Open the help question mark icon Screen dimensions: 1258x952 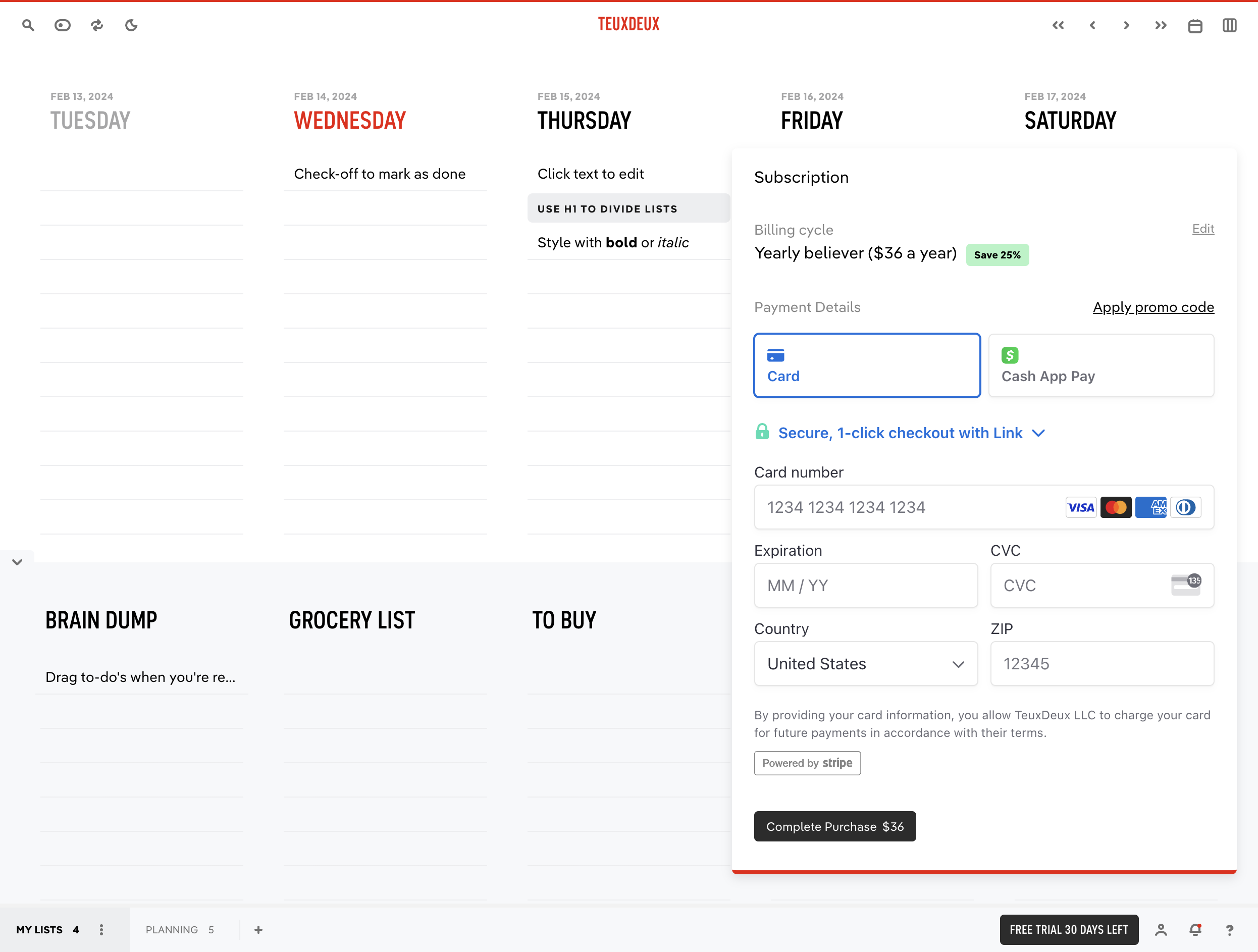[1230, 929]
